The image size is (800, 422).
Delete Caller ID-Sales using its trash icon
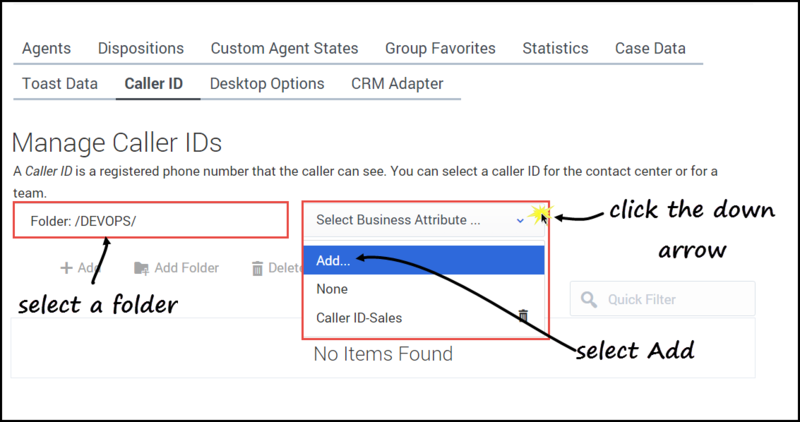pyautogui.click(x=522, y=317)
